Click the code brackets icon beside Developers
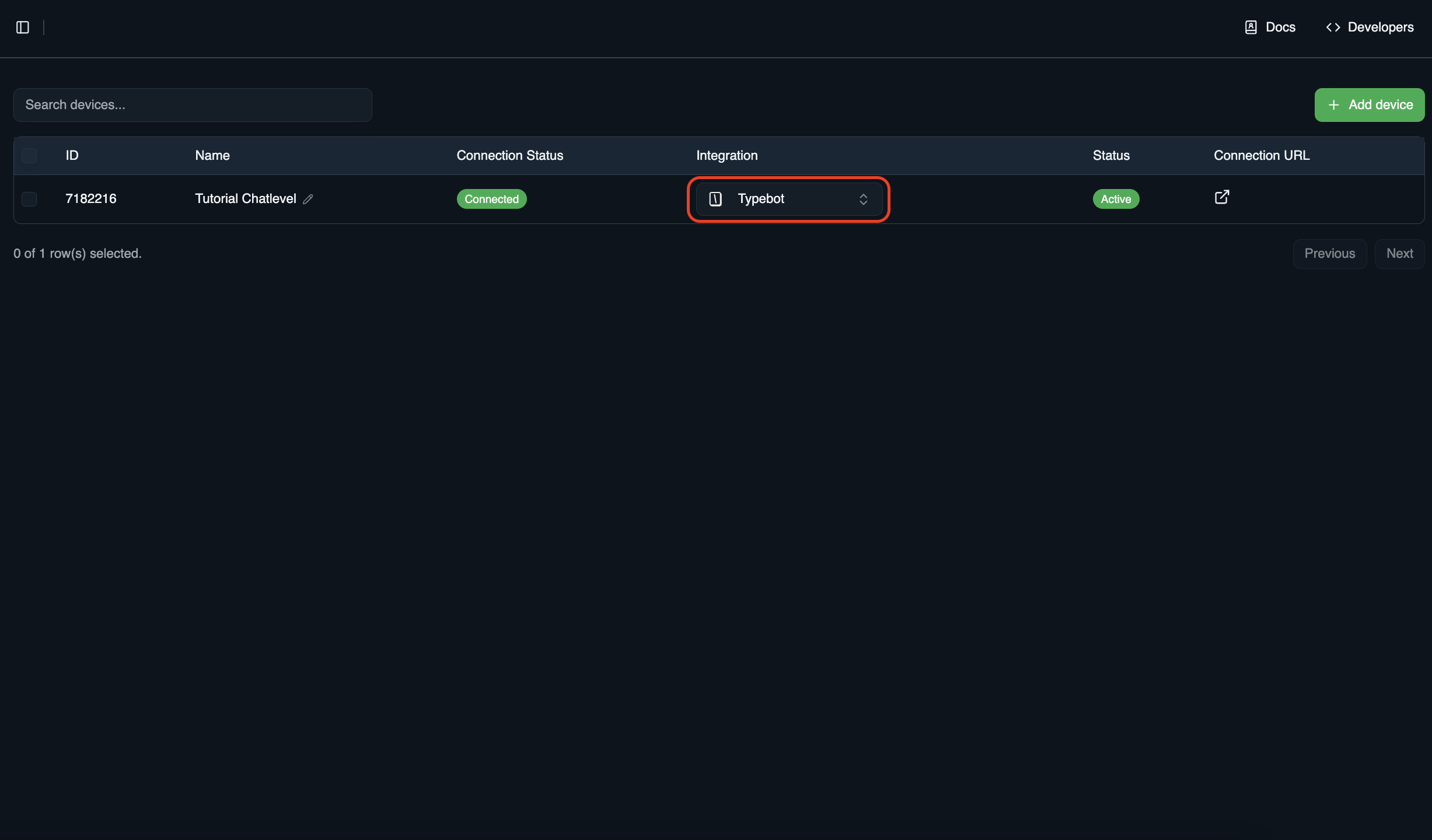 1333,27
